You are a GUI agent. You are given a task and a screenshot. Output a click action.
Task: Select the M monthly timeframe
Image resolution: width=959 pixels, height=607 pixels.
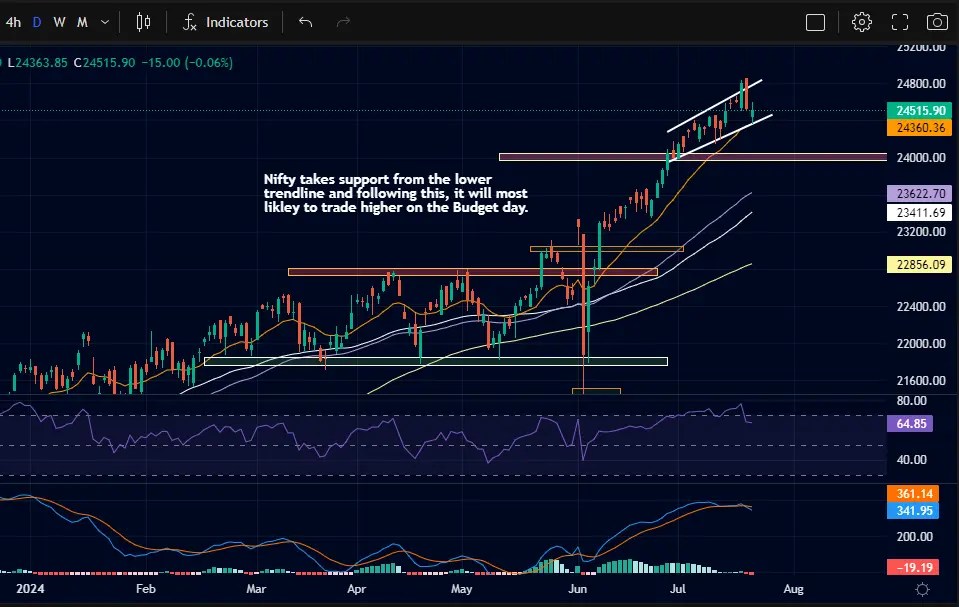83,23
